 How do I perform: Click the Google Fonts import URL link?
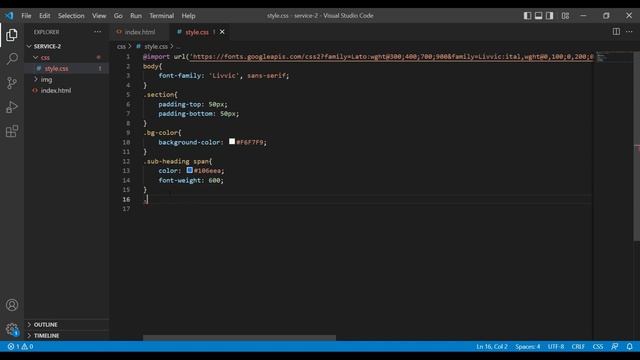[391, 57]
